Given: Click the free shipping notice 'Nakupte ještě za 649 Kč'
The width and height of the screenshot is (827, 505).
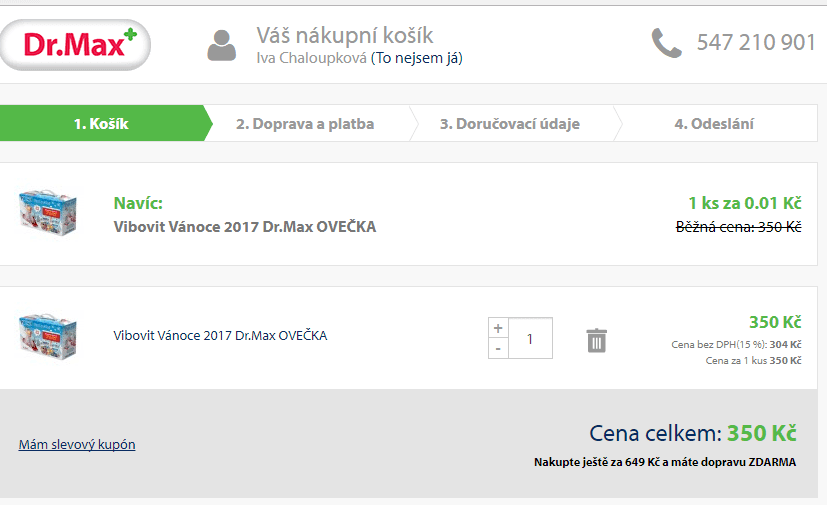Looking at the screenshot, I should click(665, 462).
